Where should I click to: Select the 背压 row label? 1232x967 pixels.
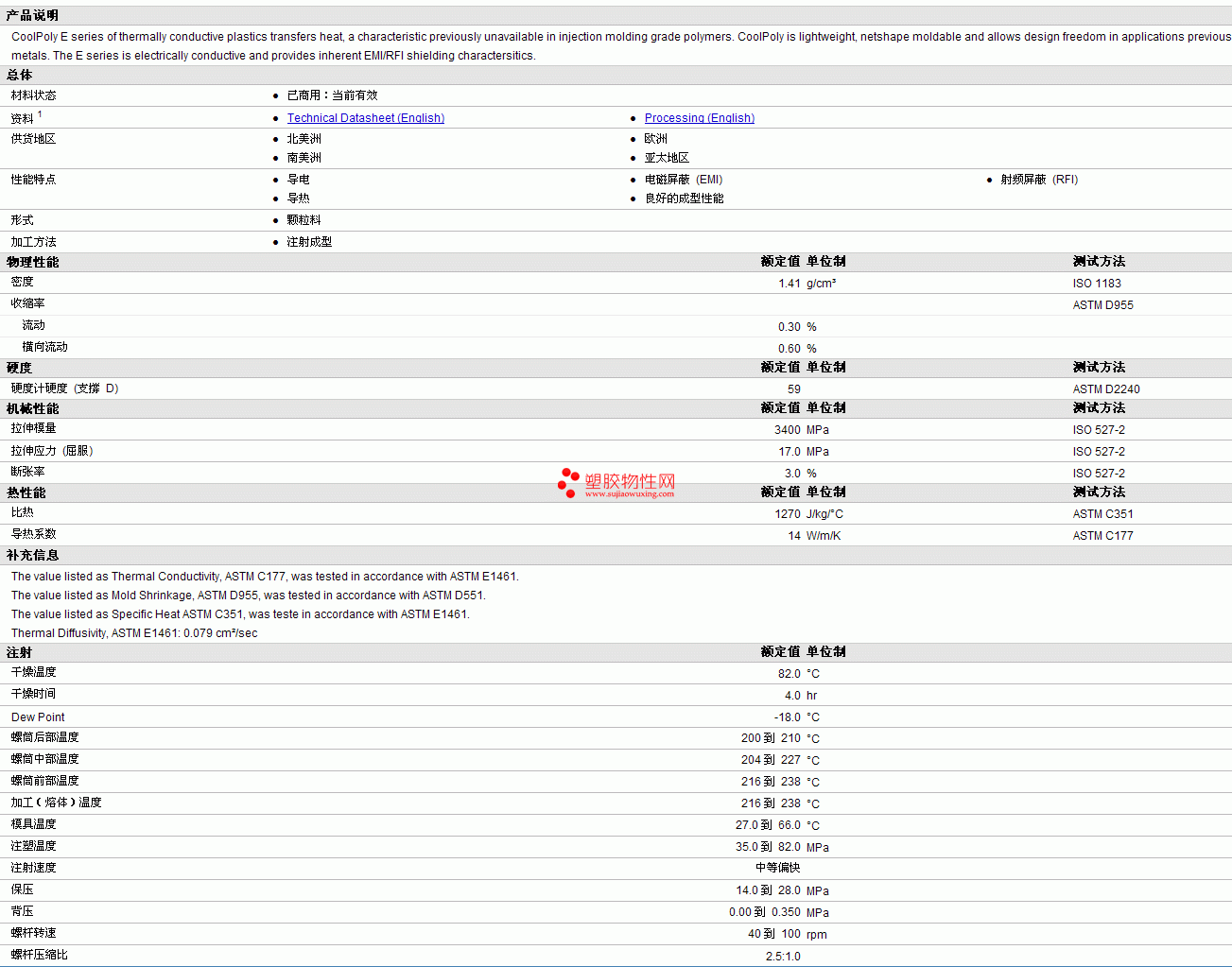22,911
